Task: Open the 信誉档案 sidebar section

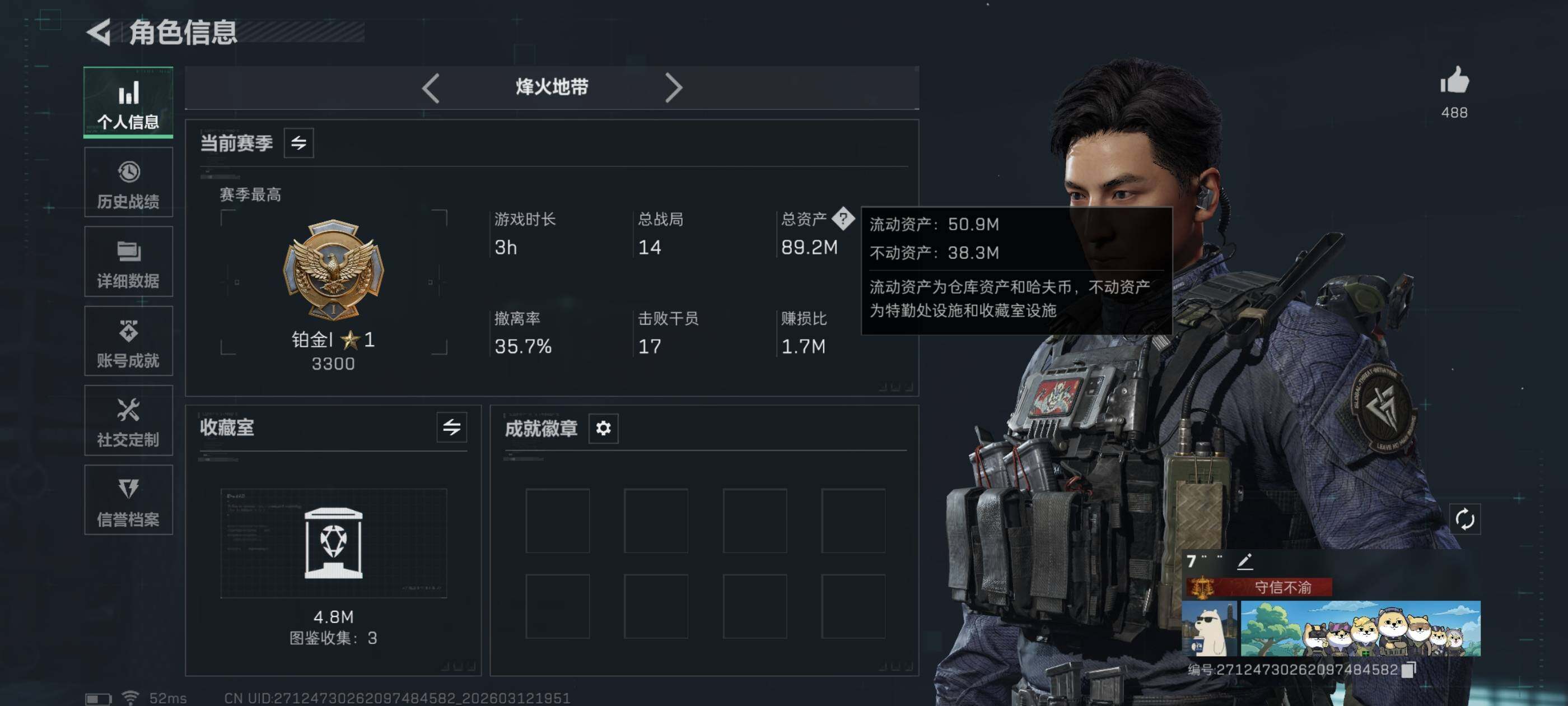Action: [x=128, y=500]
